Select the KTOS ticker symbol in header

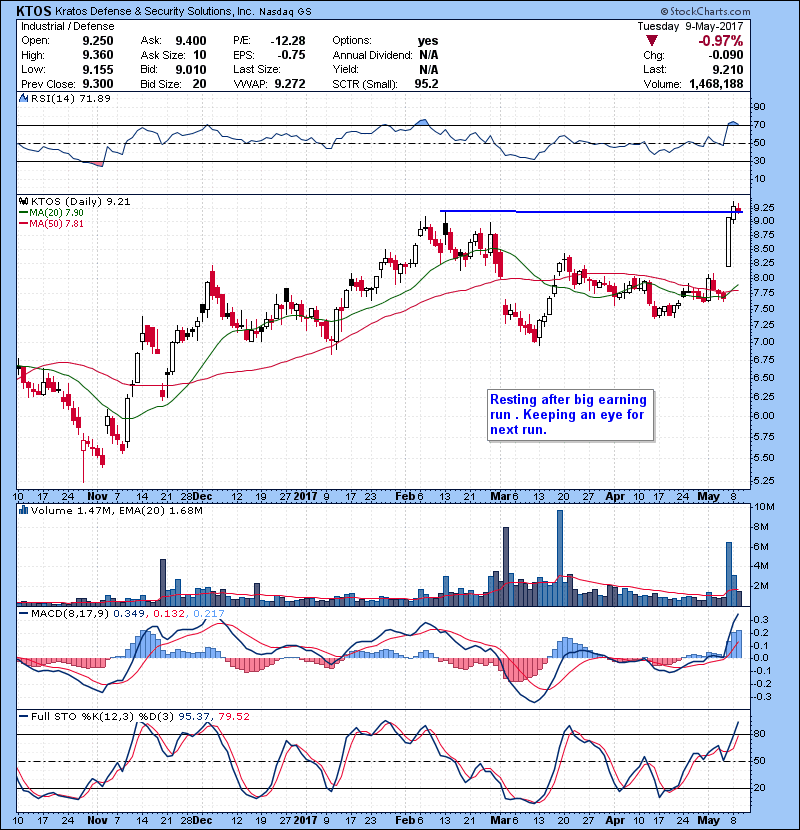tap(34, 11)
